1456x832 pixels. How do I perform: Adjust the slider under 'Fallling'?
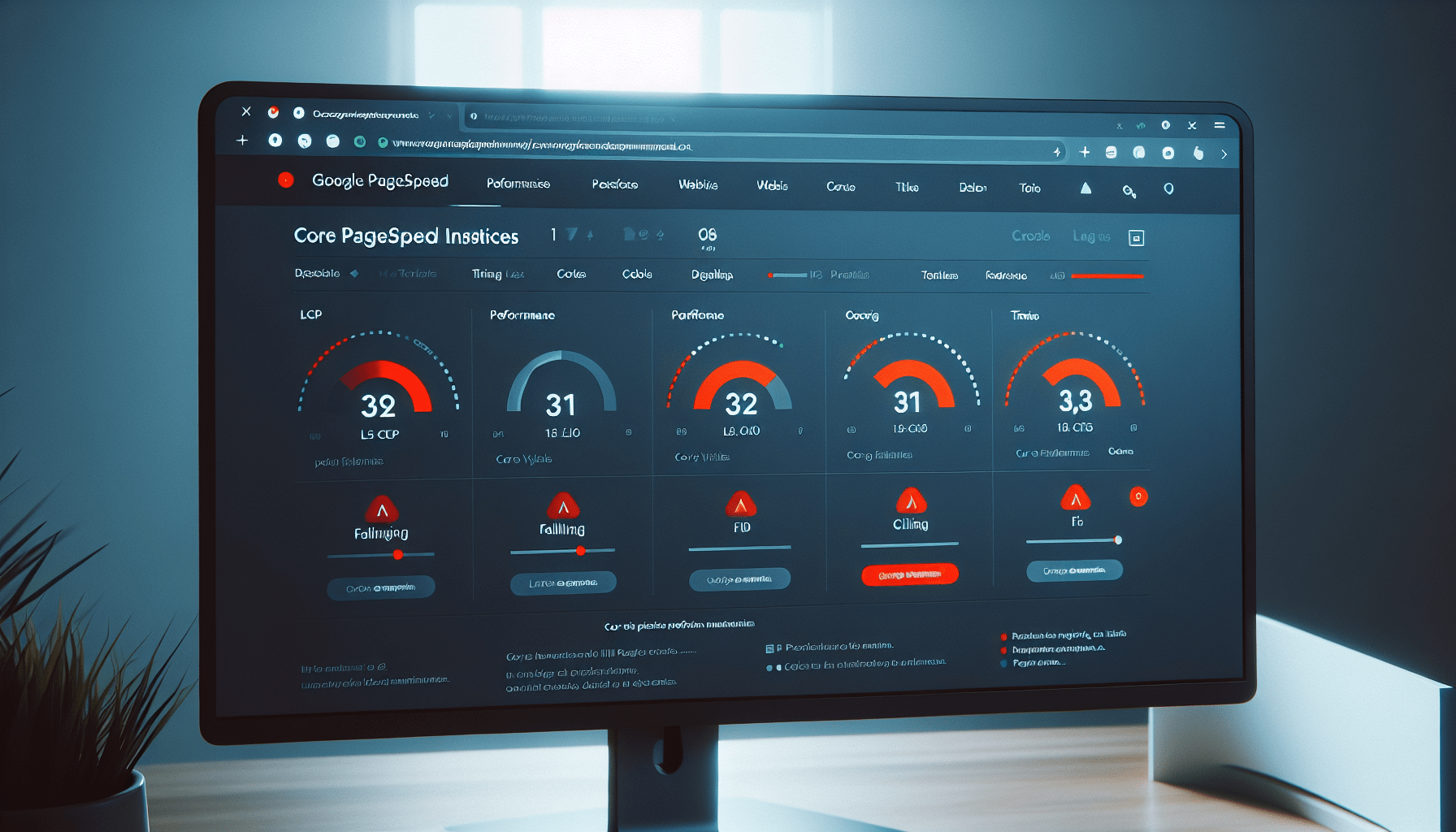coord(562,551)
